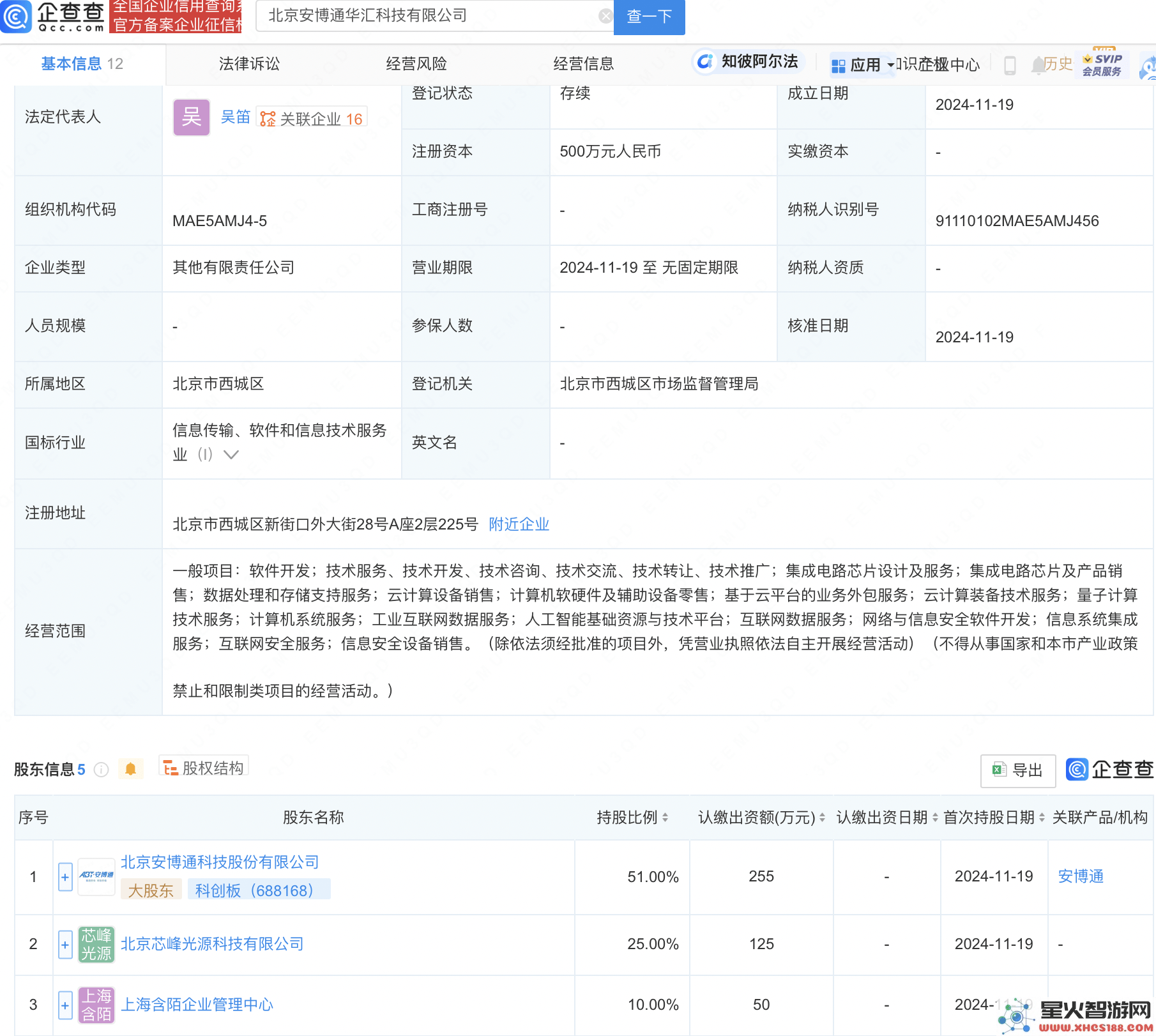Click tax ID 91110102MAE5AMJ456

click(x=1017, y=221)
